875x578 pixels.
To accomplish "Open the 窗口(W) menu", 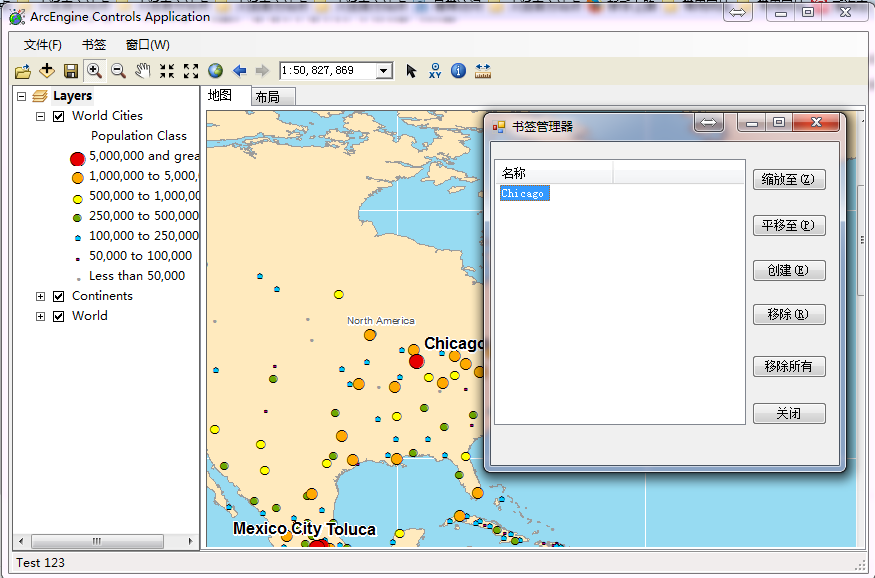I will [x=148, y=45].
